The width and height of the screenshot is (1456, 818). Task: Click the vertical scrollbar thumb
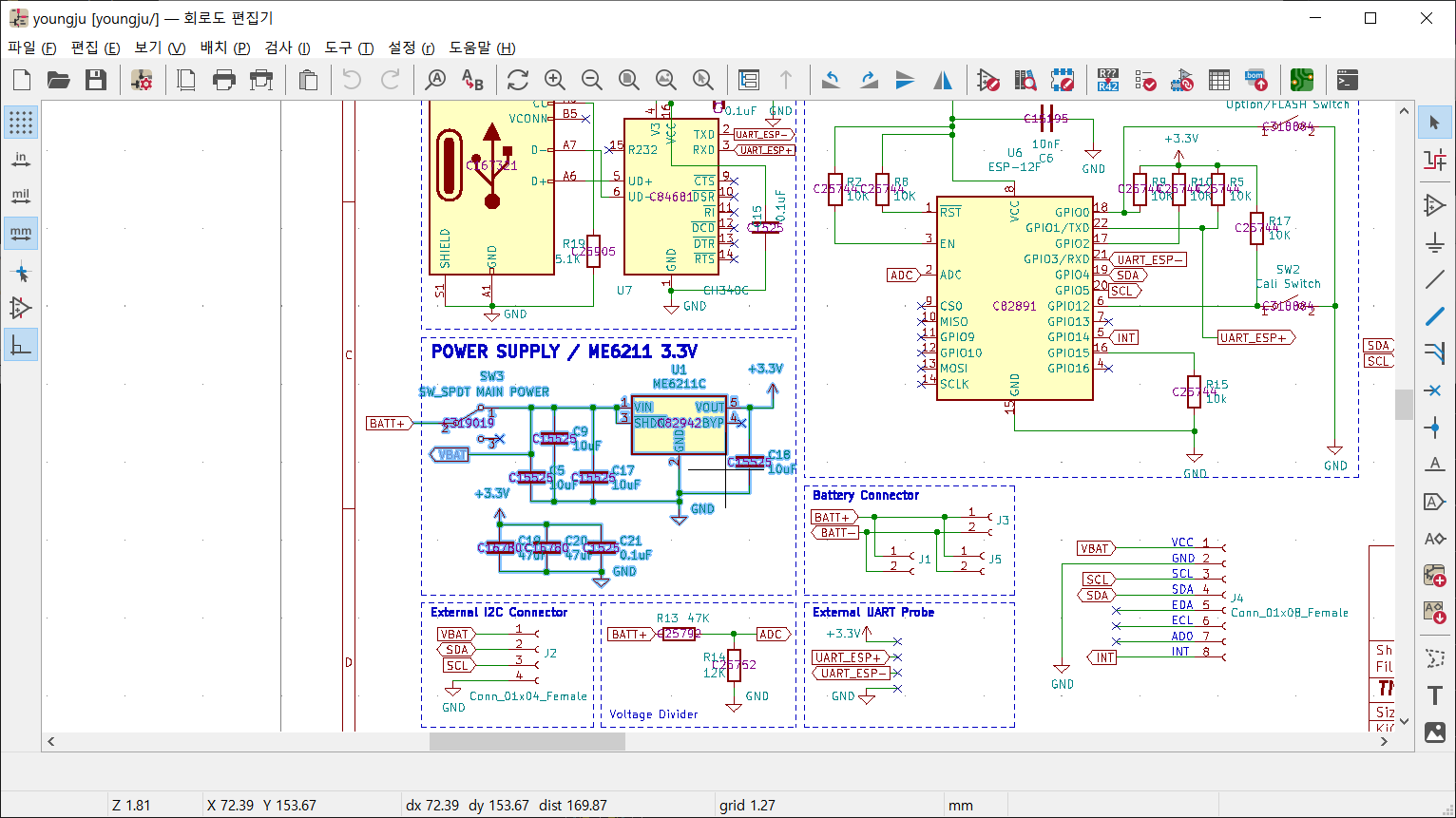1405,404
